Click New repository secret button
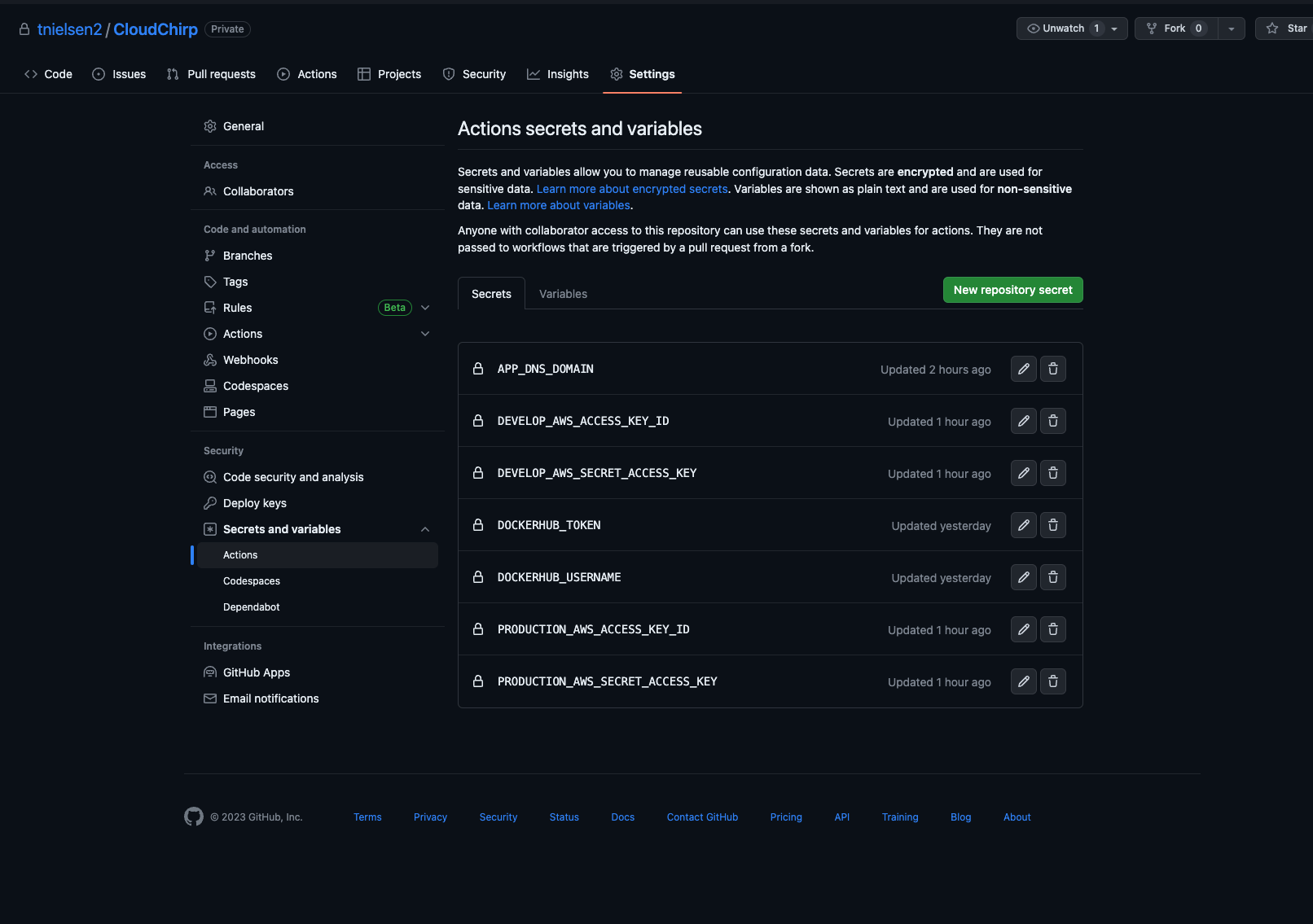Screen dimensions: 1313x924 point(1013,290)
